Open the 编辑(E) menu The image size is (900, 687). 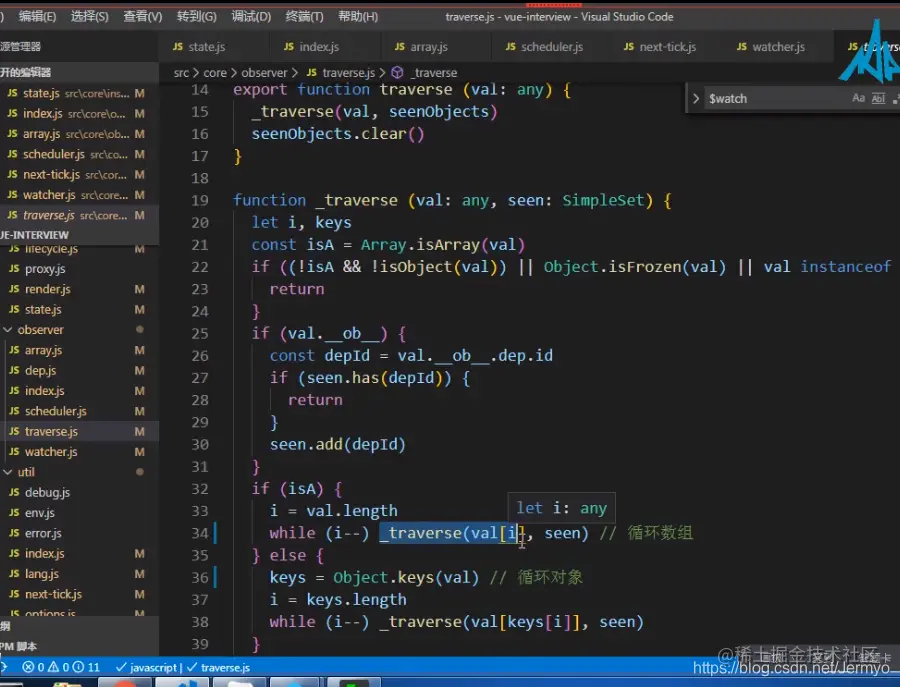click(37, 17)
